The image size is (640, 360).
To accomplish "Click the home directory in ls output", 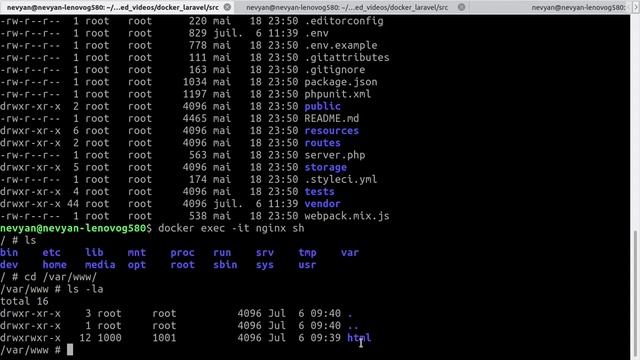I will pyautogui.click(x=54, y=264).
